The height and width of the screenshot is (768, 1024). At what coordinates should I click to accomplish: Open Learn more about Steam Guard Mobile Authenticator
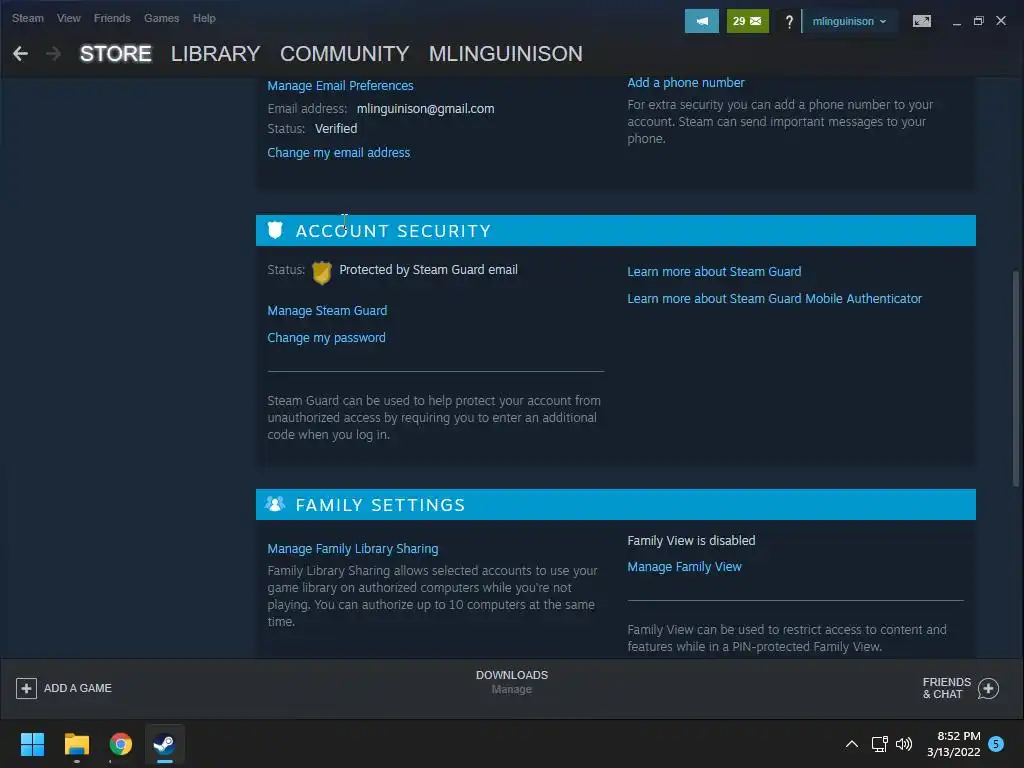tap(775, 298)
